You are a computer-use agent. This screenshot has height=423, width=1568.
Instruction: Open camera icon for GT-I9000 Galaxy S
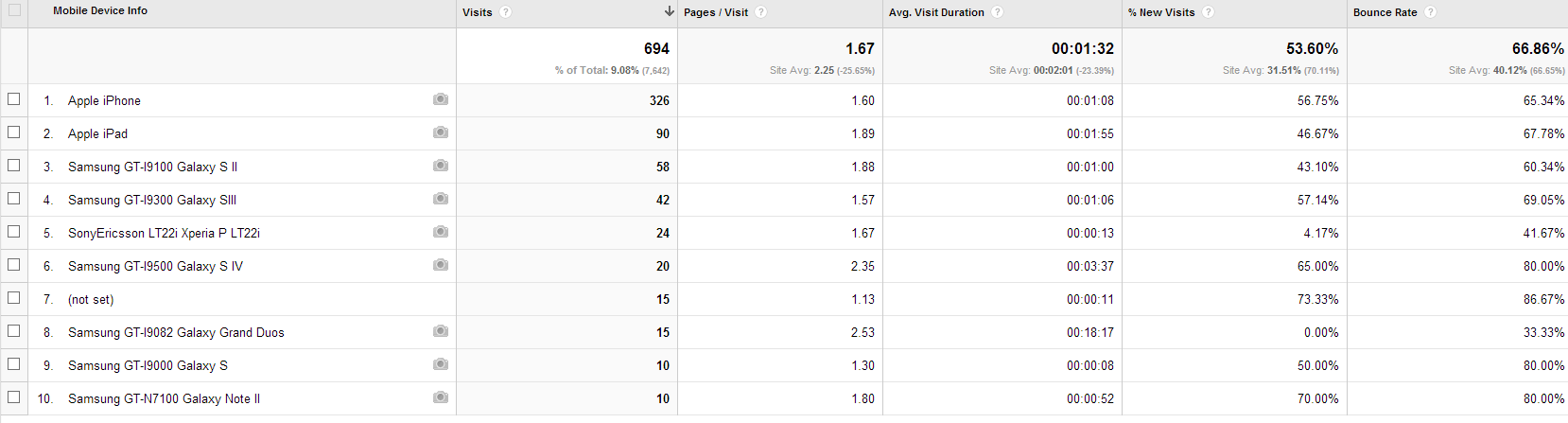coord(441,364)
